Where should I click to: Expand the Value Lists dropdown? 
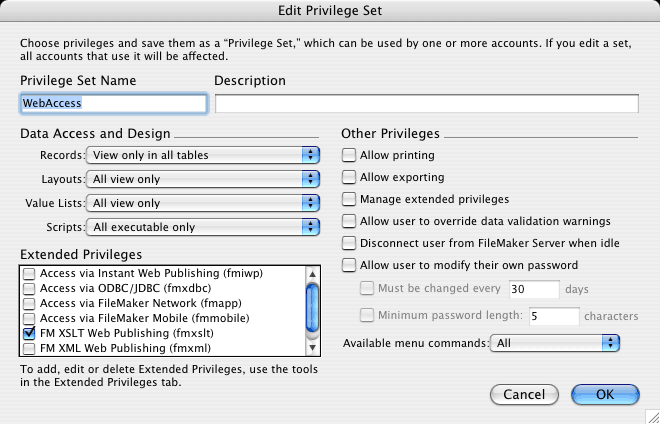[203, 203]
